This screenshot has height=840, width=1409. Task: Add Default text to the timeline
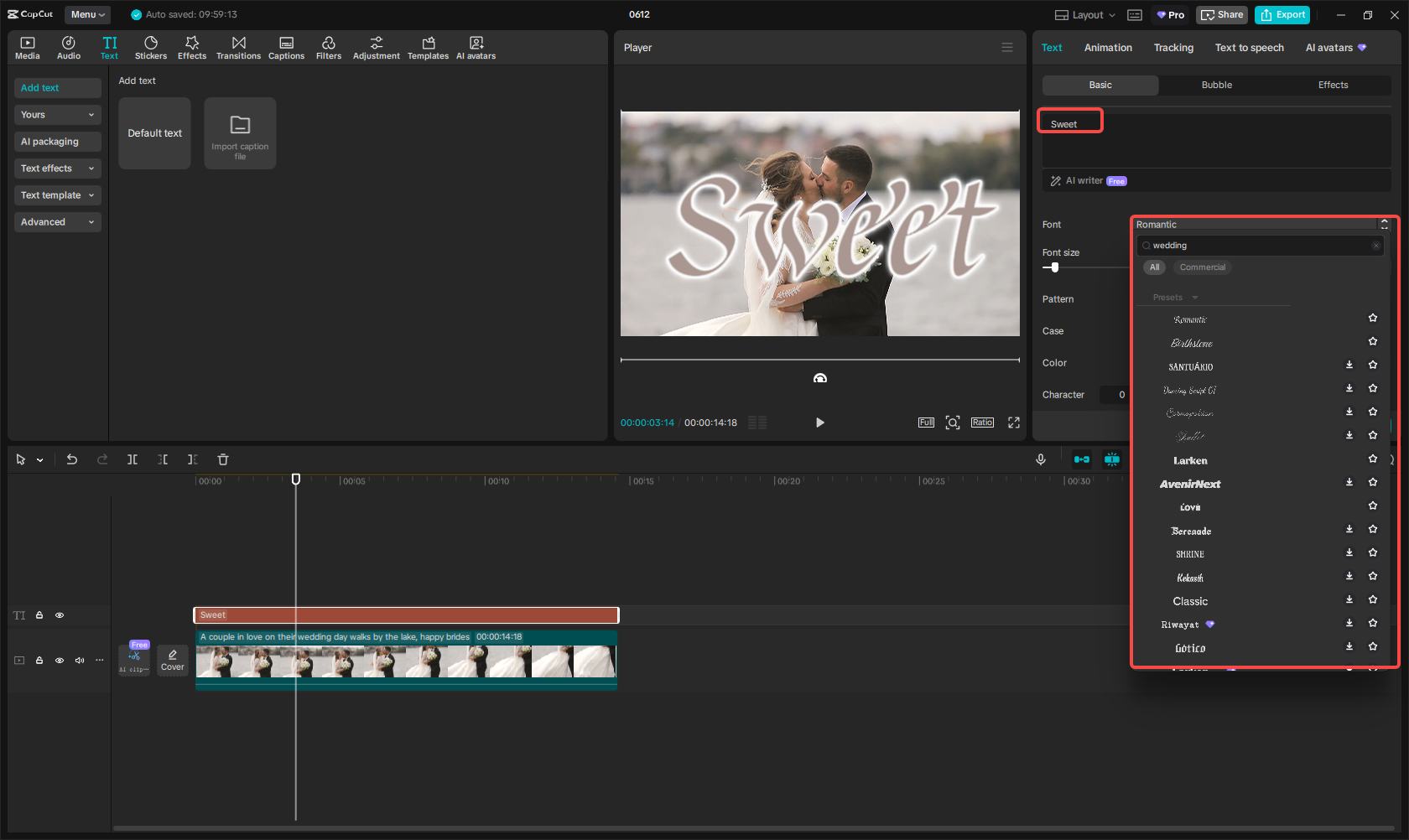click(154, 133)
